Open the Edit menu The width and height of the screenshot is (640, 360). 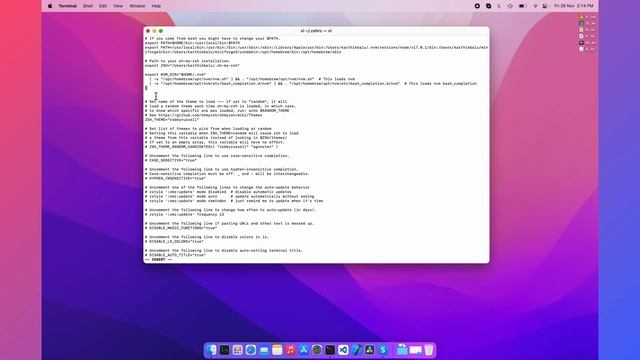103,6
